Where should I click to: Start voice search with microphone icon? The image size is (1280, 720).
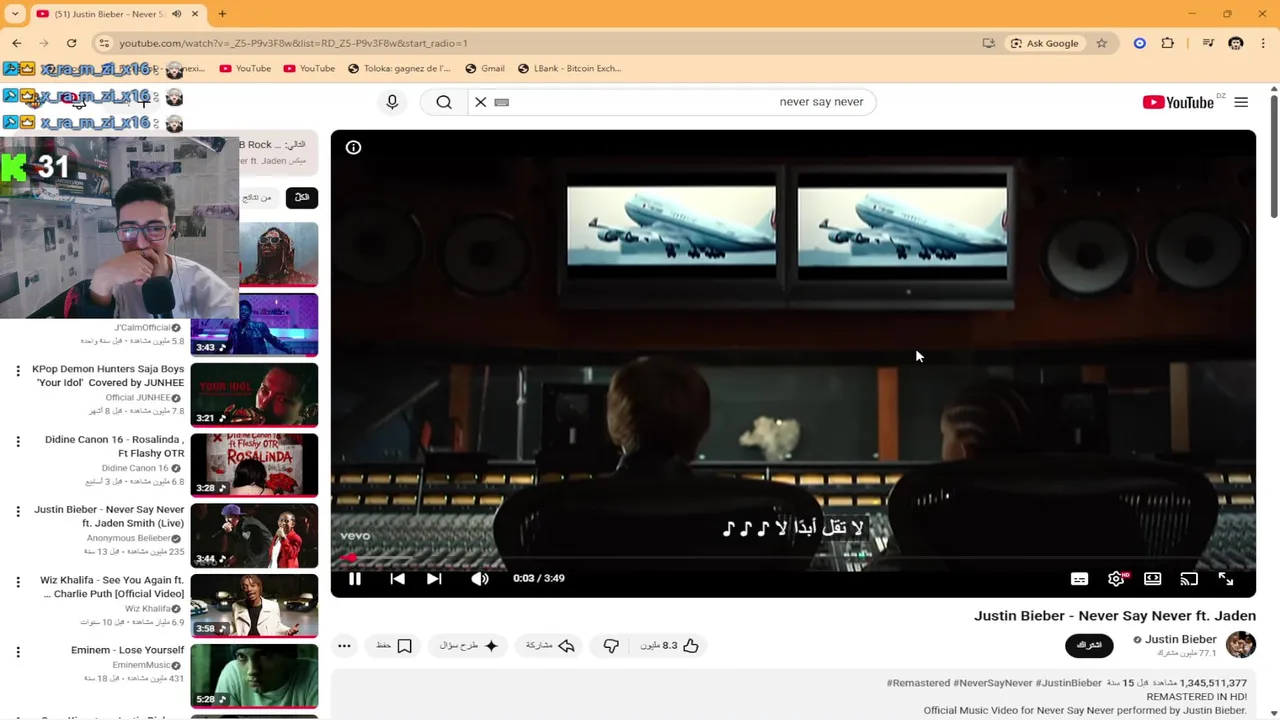click(x=392, y=102)
